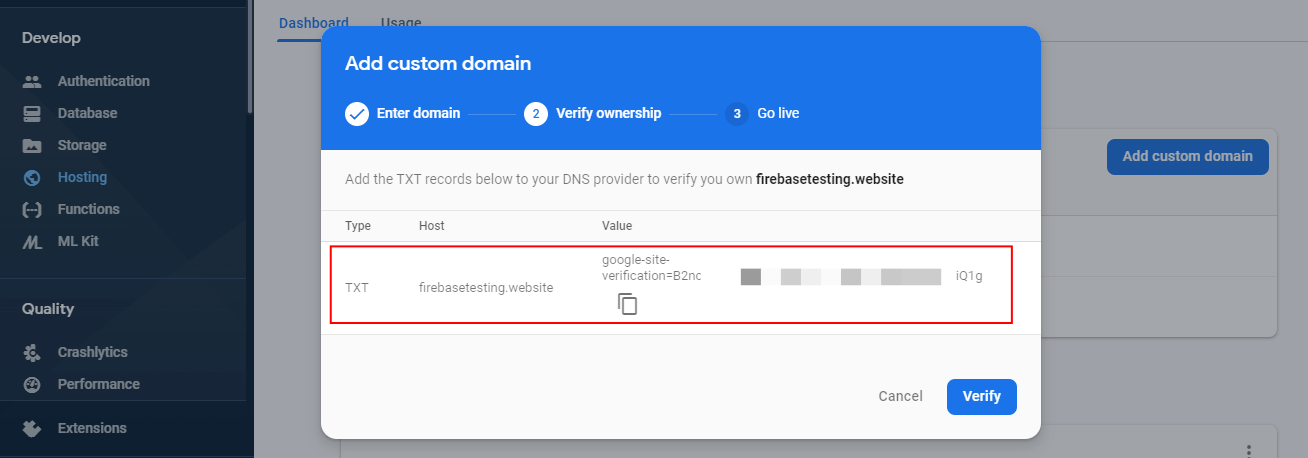Image resolution: width=1308 pixels, height=458 pixels.
Task: Click the Host column header
Action: click(x=432, y=226)
